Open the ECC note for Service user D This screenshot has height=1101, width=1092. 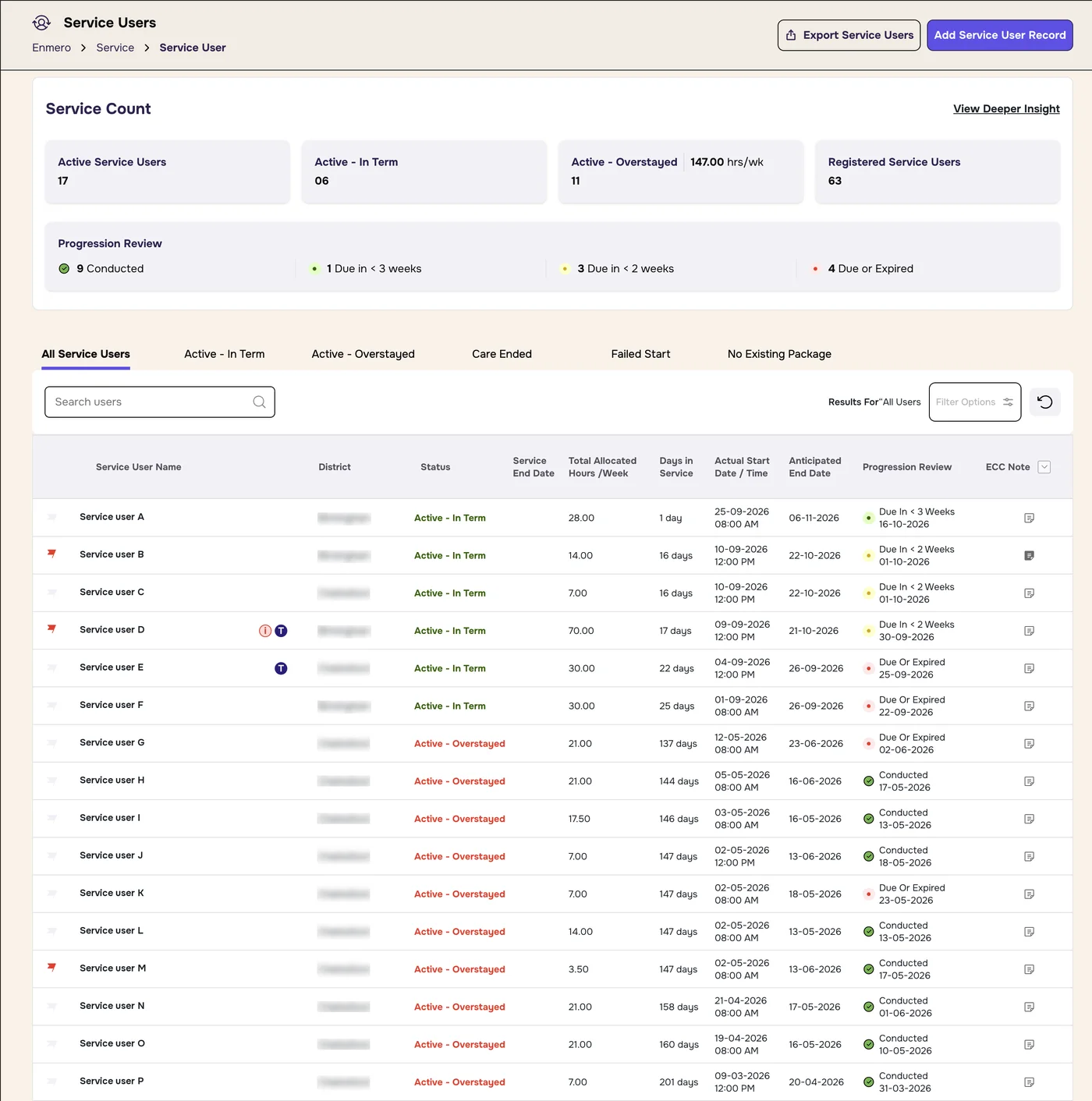click(x=1029, y=631)
